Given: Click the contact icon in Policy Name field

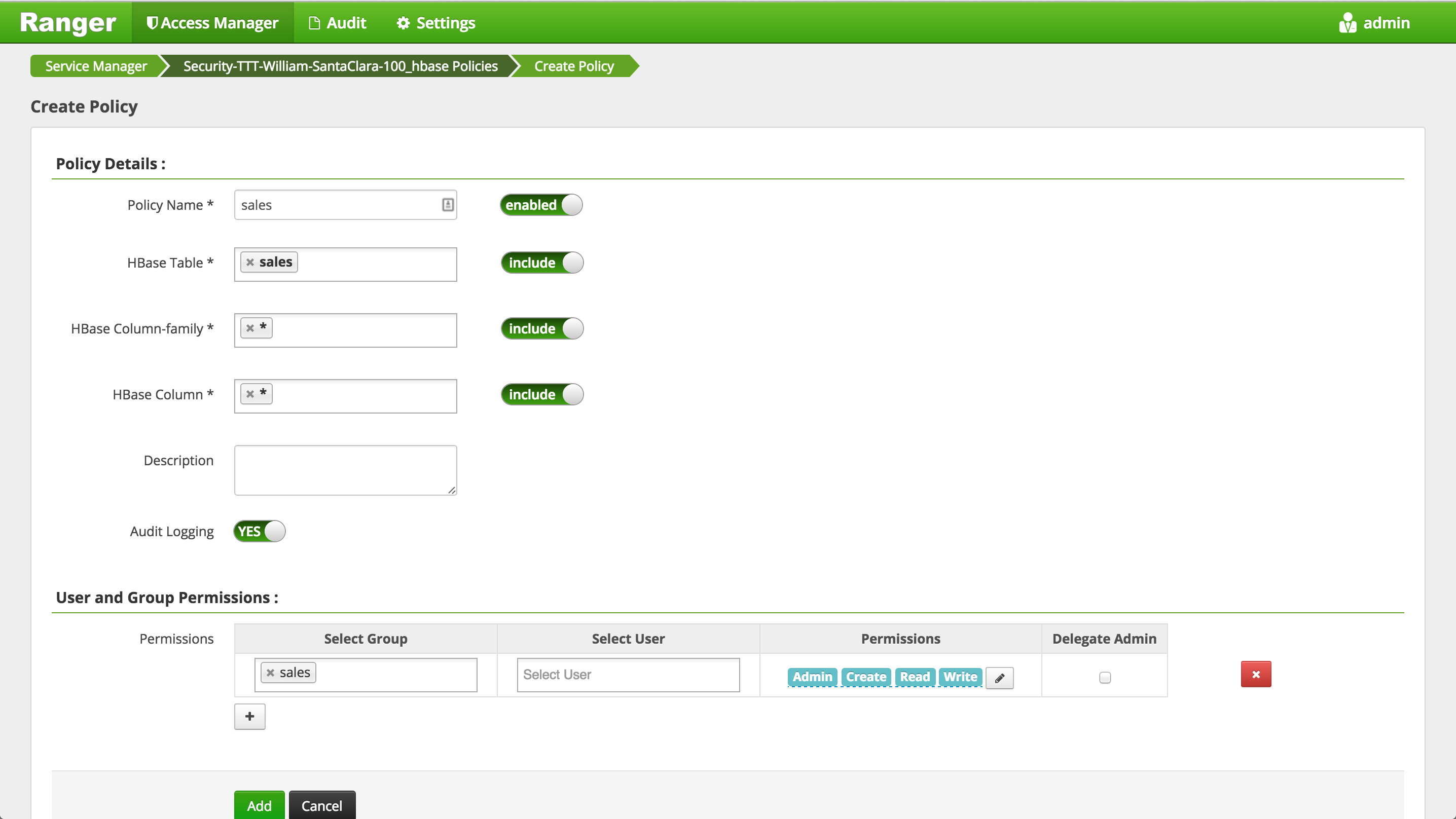Looking at the screenshot, I should pyautogui.click(x=448, y=205).
